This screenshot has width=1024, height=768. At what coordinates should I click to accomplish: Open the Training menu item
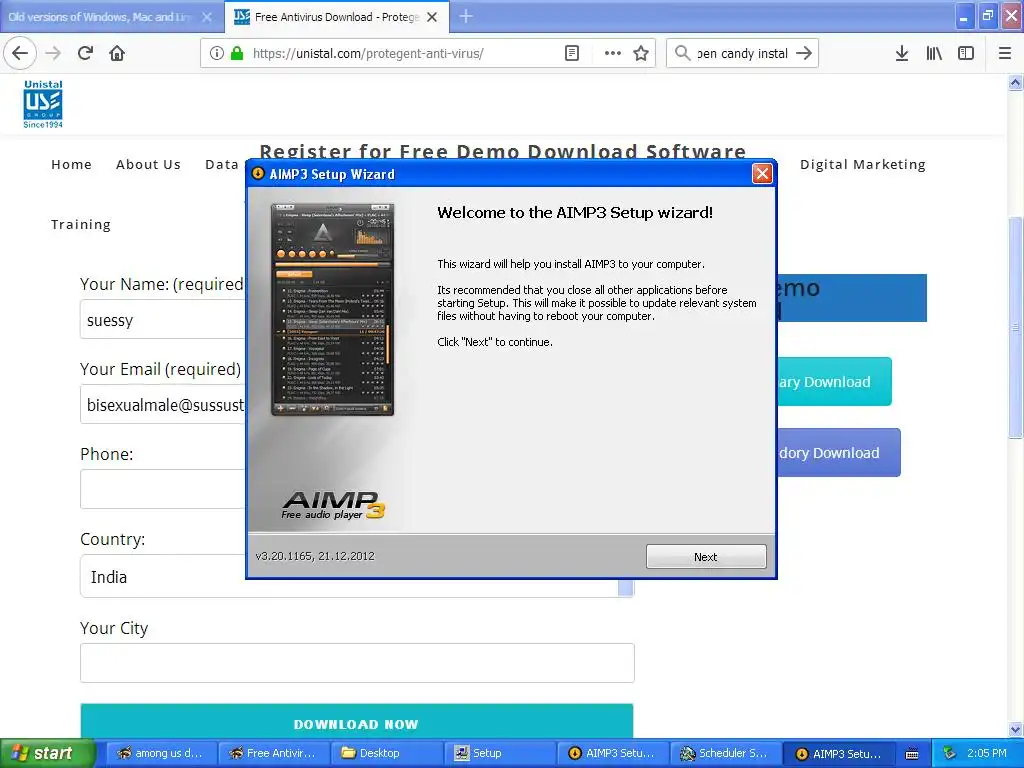point(81,225)
